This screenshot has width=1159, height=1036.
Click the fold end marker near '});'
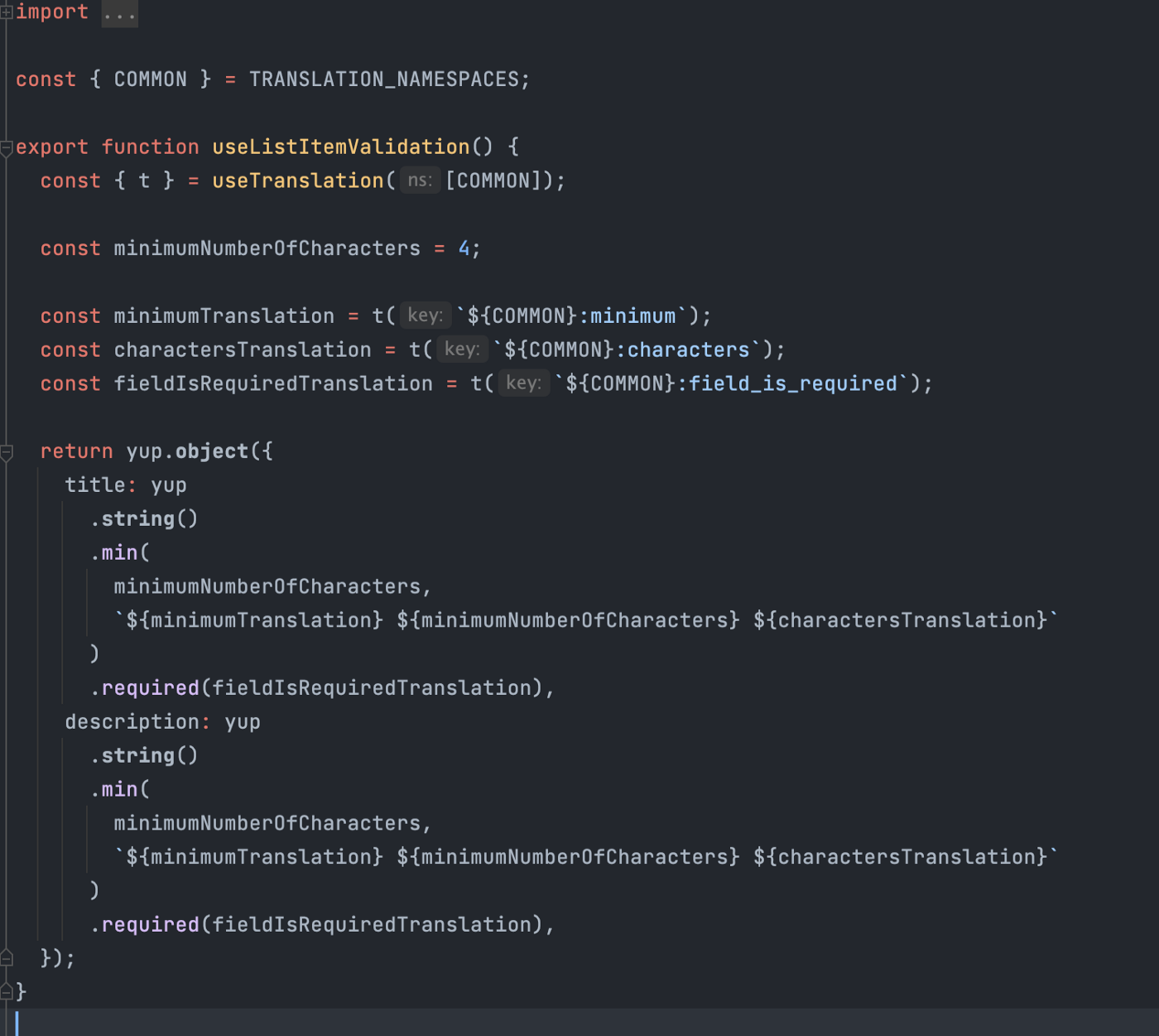click(x=7, y=957)
